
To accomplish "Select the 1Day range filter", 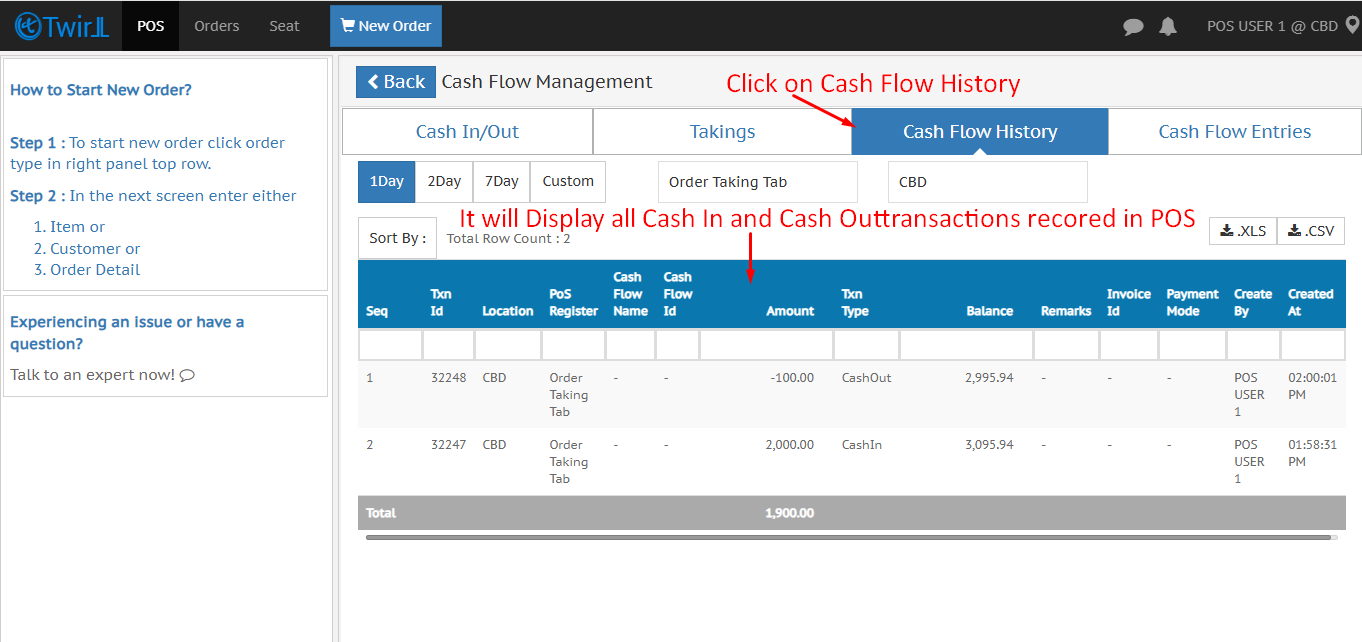I will pos(386,182).
